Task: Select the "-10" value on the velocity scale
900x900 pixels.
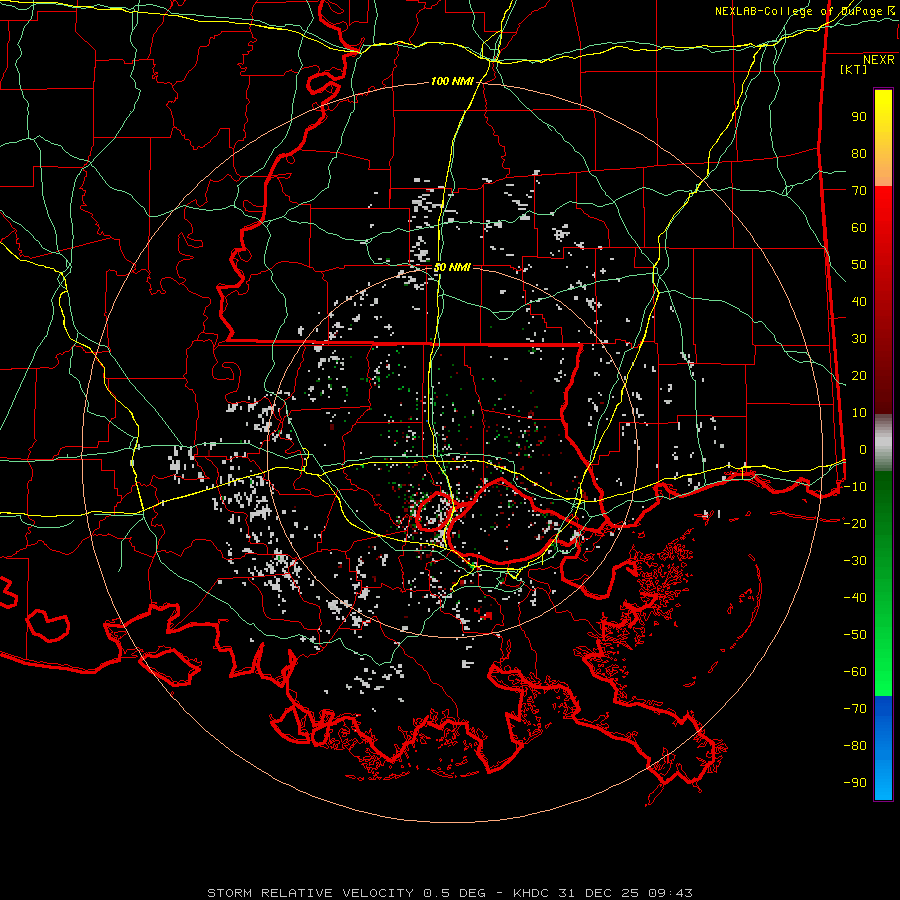Action: tap(855, 487)
